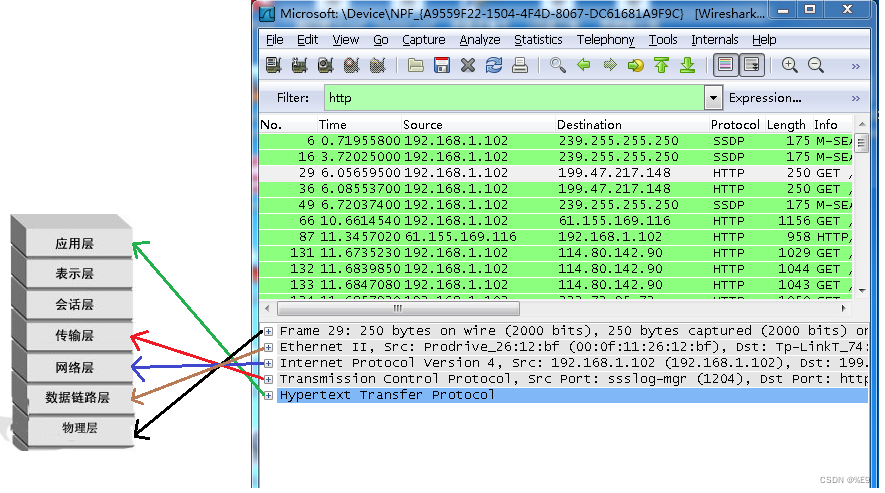This screenshot has height=493, width=885.
Task: Sort by the Info column header
Action: [x=833, y=125]
